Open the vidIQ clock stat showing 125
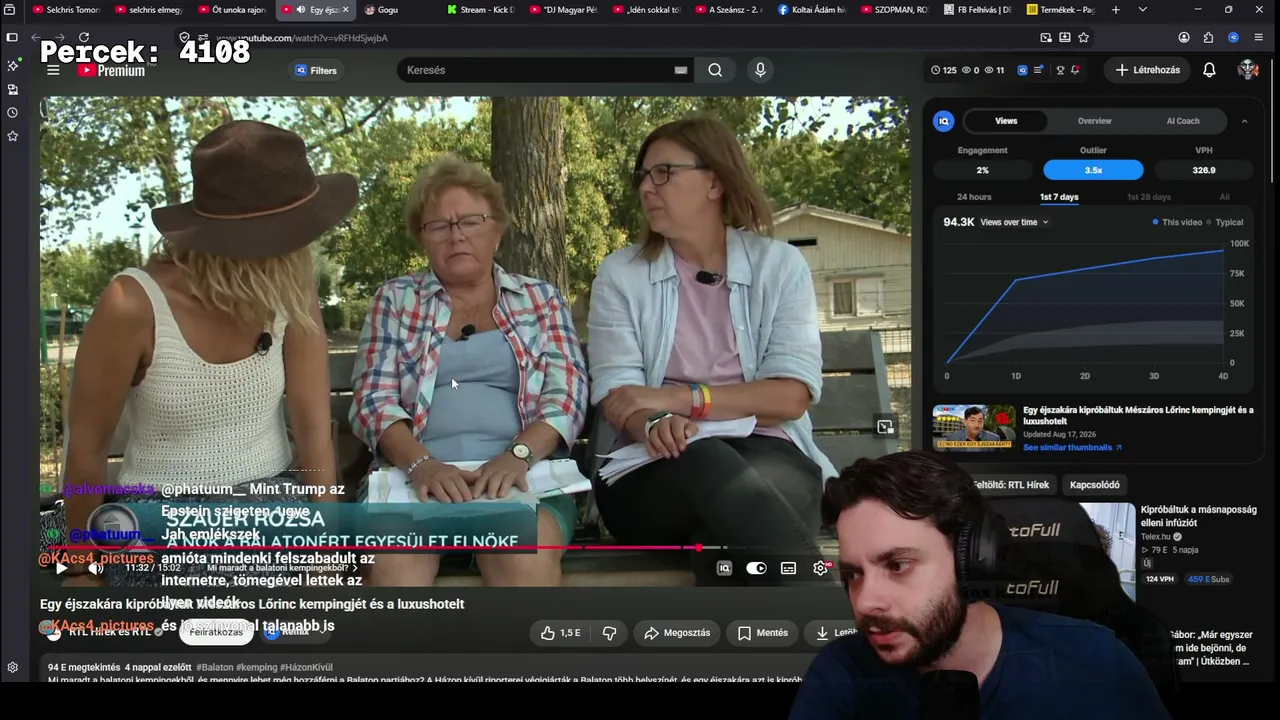Screen dimensions: 1280x720 (x=943, y=70)
